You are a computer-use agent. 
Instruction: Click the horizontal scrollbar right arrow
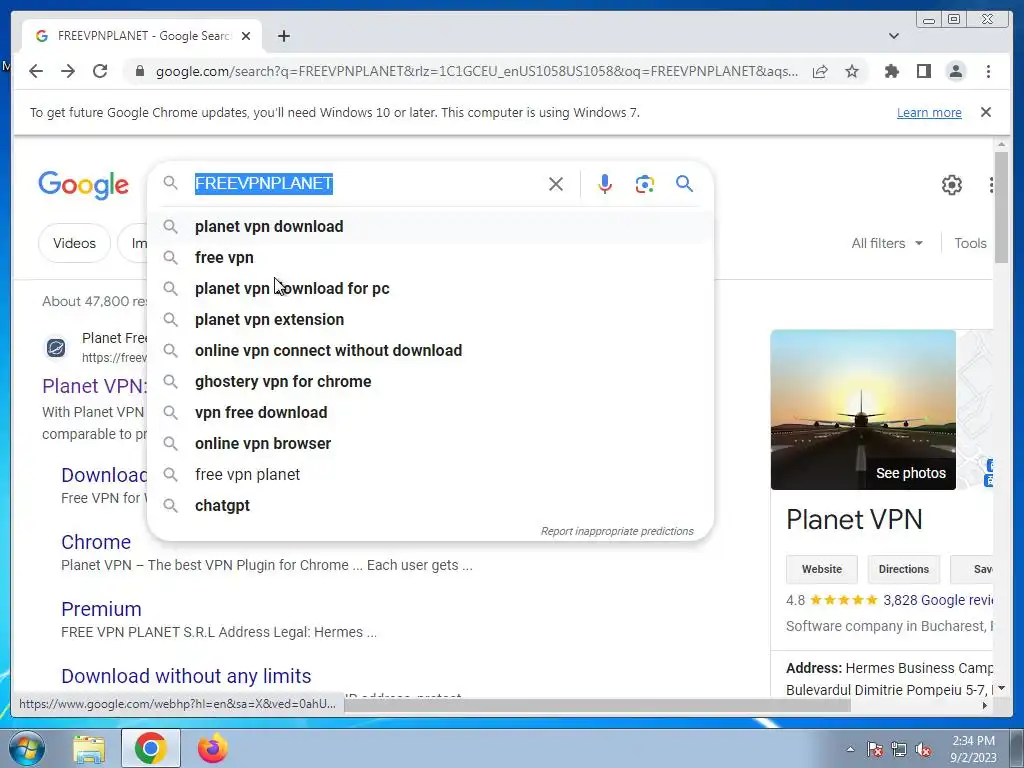pyautogui.click(x=985, y=705)
